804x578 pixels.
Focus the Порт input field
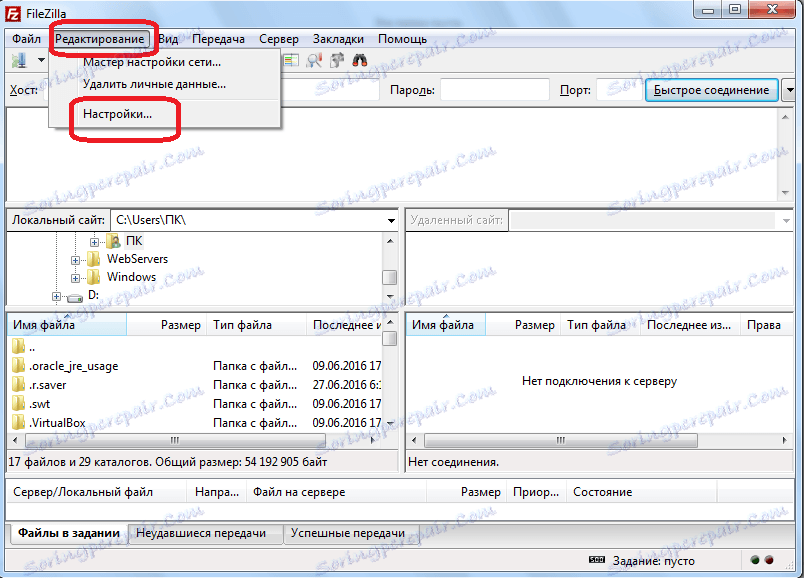619,90
